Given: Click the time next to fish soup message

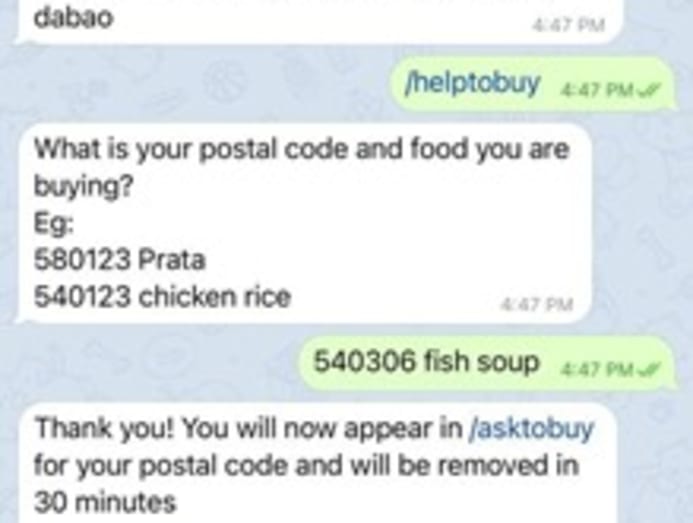Looking at the screenshot, I should coord(592,369).
